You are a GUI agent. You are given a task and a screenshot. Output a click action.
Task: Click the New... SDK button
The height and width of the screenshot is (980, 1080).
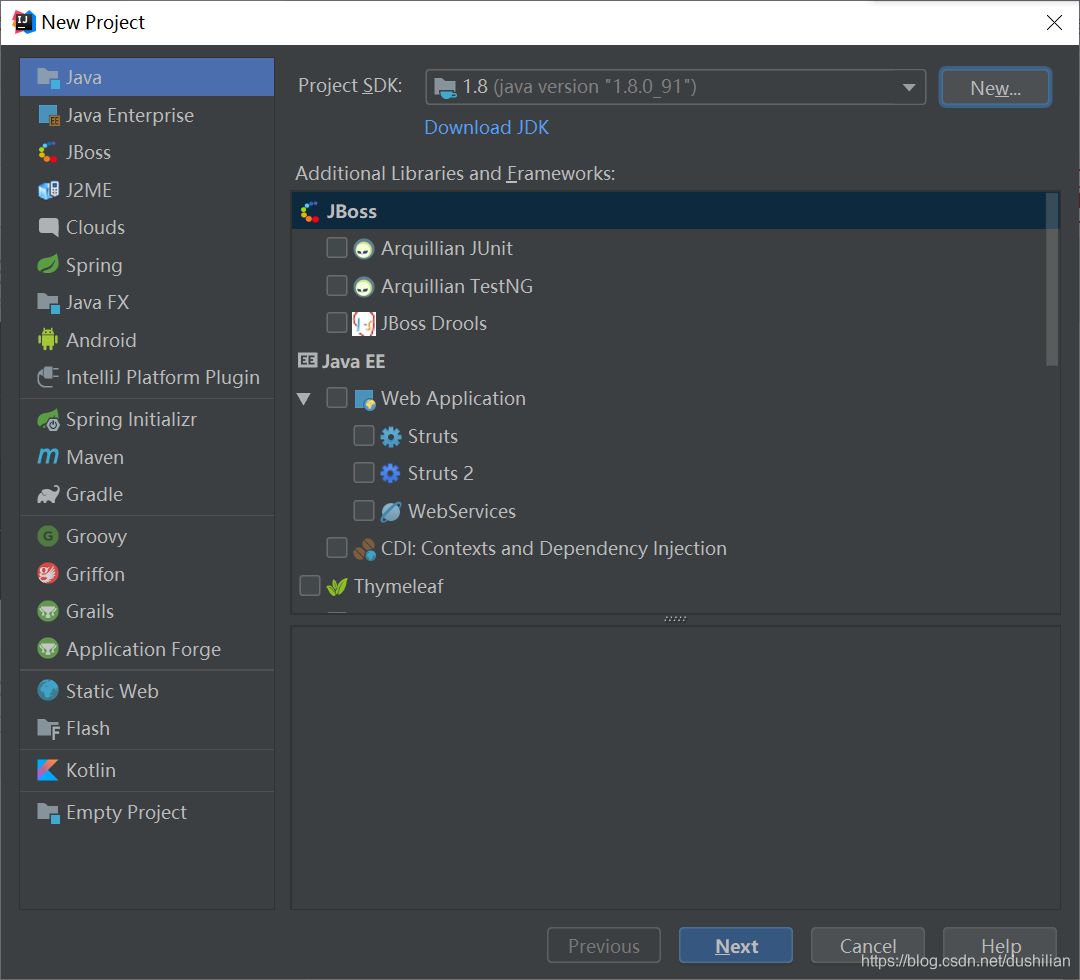click(x=995, y=87)
